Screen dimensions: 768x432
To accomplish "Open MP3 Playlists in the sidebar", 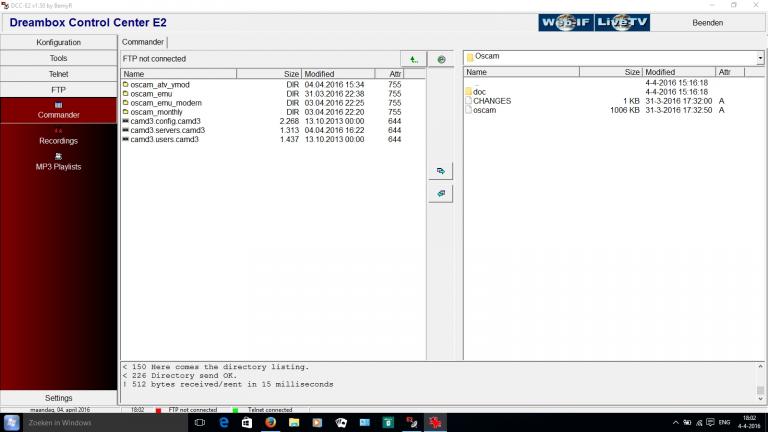I will 58,162.
